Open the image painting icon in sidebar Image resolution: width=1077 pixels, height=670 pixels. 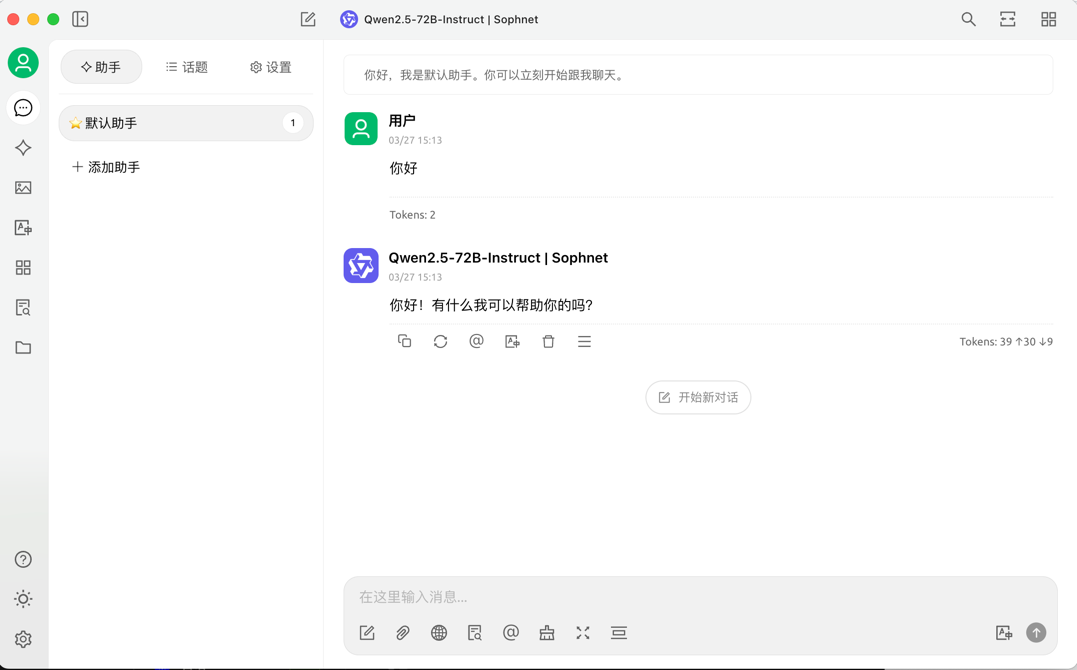click(23, 188)
